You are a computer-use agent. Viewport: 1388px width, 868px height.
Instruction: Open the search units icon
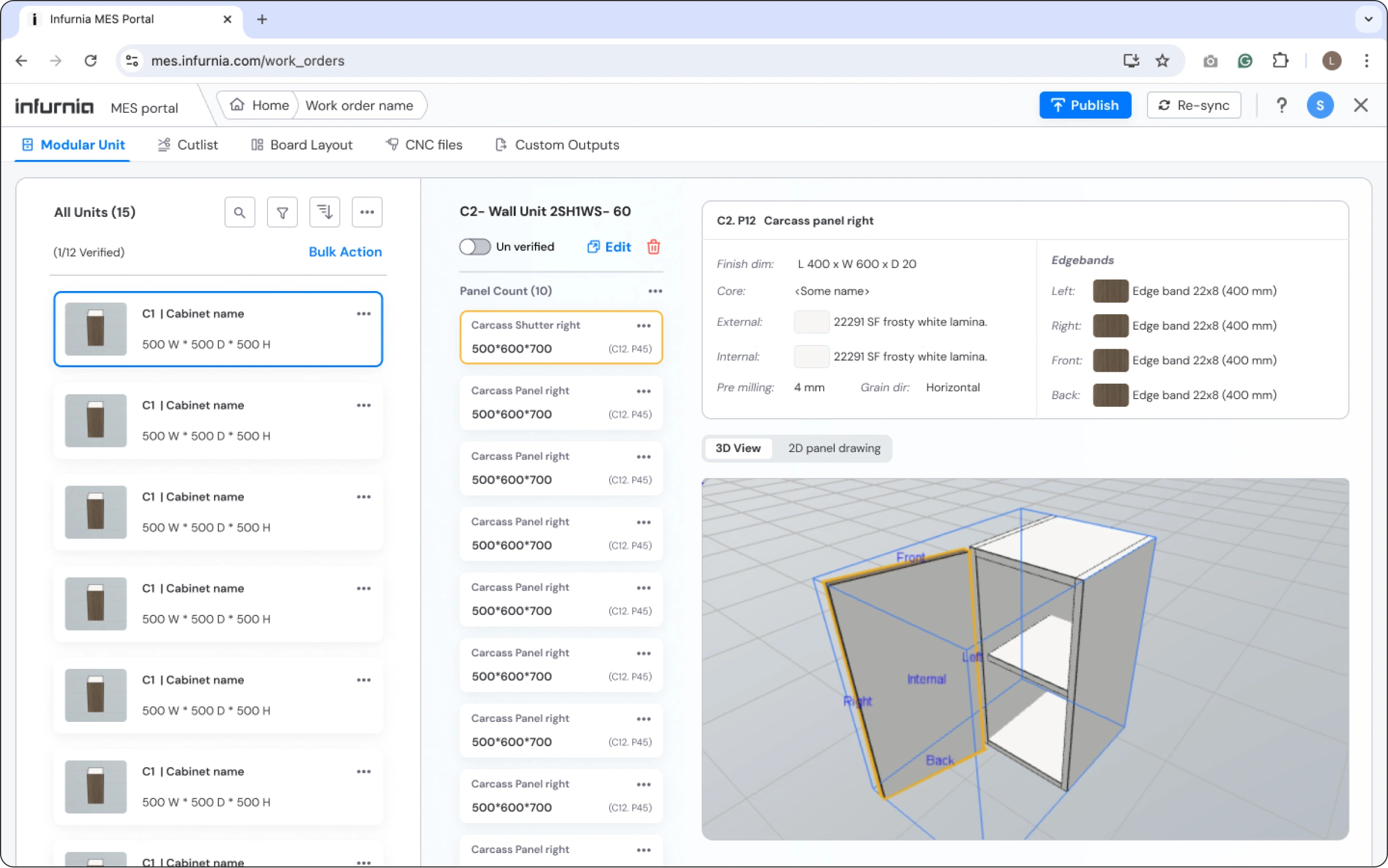click(x=240, y=212)
